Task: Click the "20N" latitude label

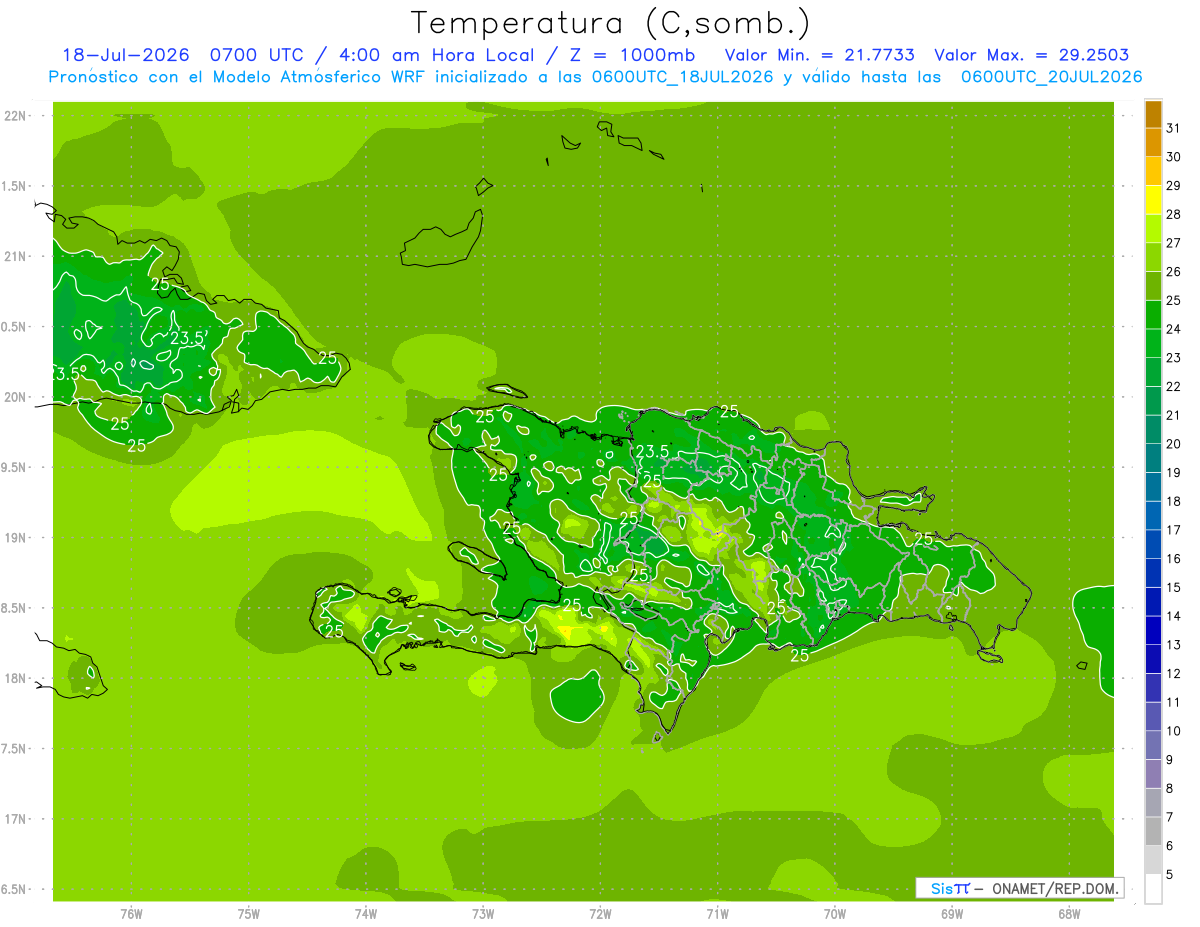Action: pos(16,397)
